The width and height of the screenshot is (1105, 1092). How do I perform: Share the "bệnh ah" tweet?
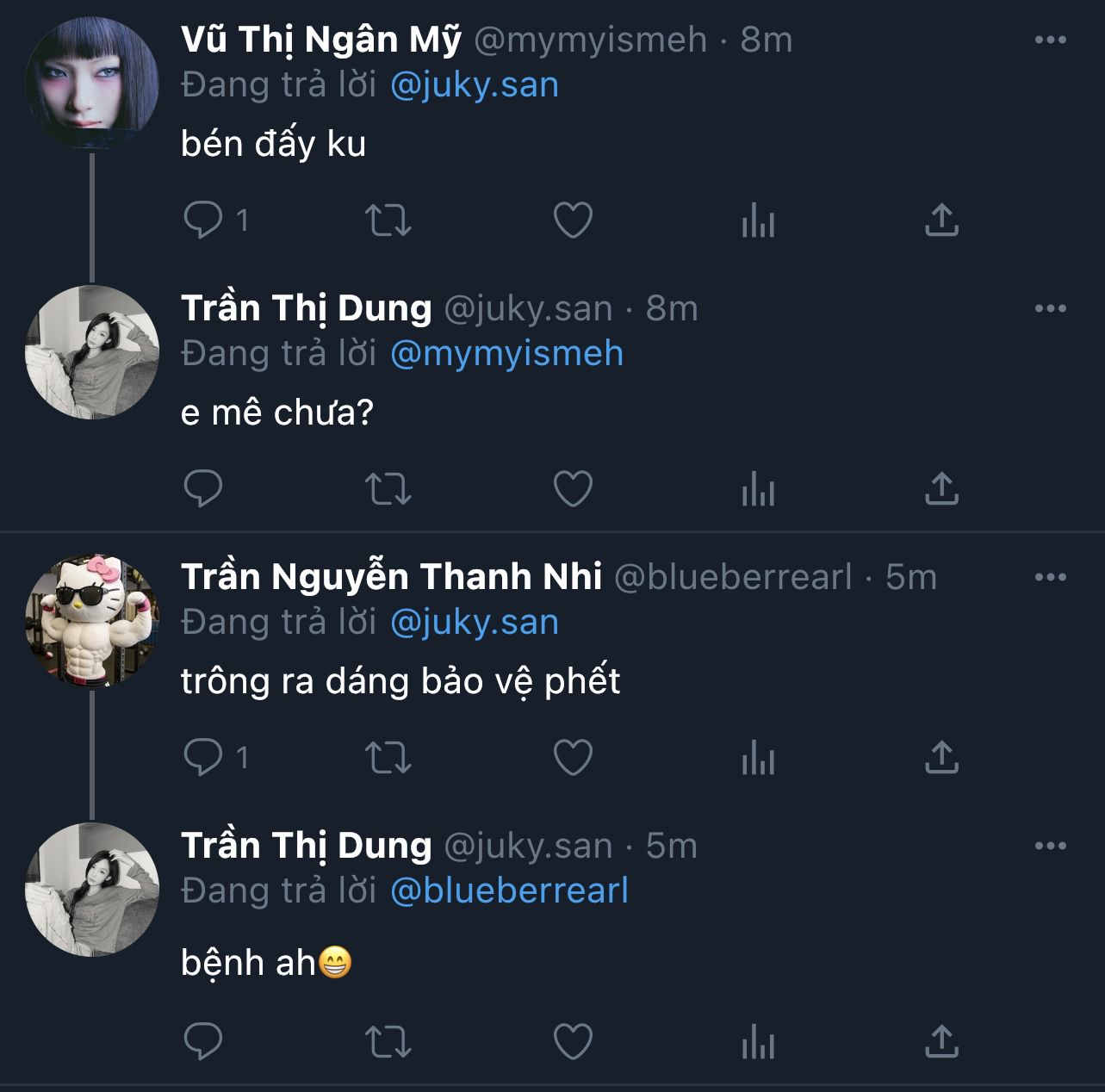coord(941,1042)
